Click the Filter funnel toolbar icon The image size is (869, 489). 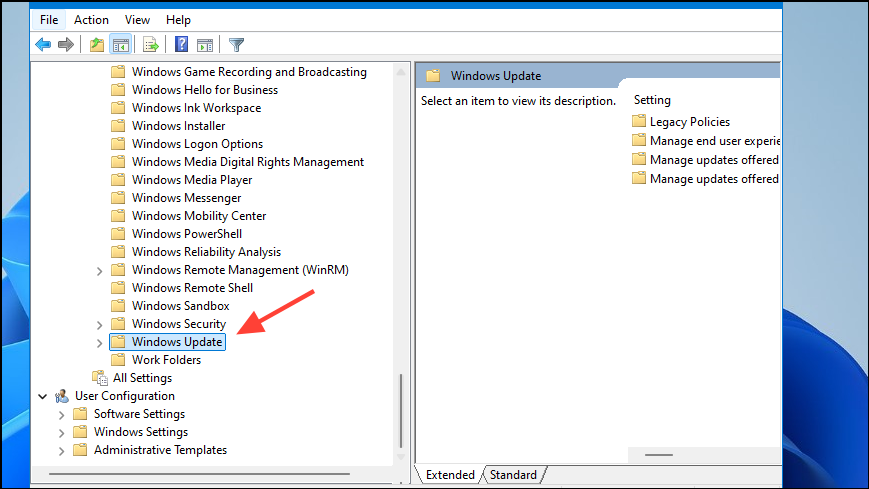tap(236, 44)
